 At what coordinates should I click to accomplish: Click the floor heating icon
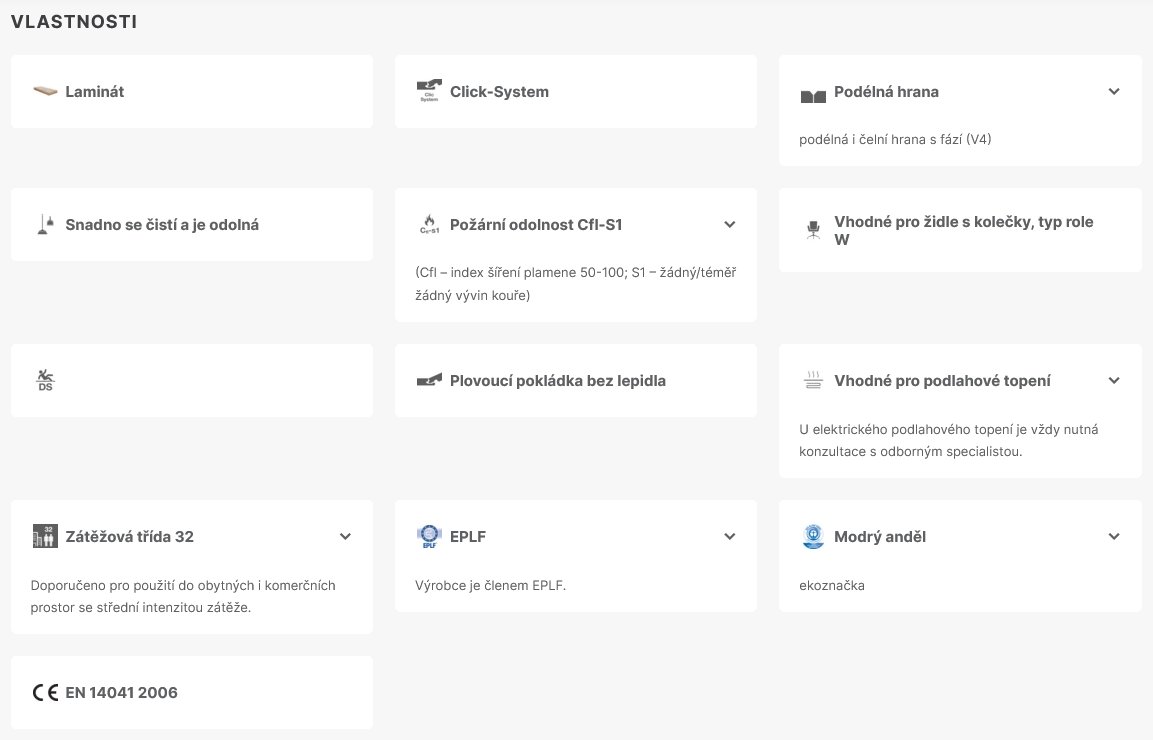813,380
